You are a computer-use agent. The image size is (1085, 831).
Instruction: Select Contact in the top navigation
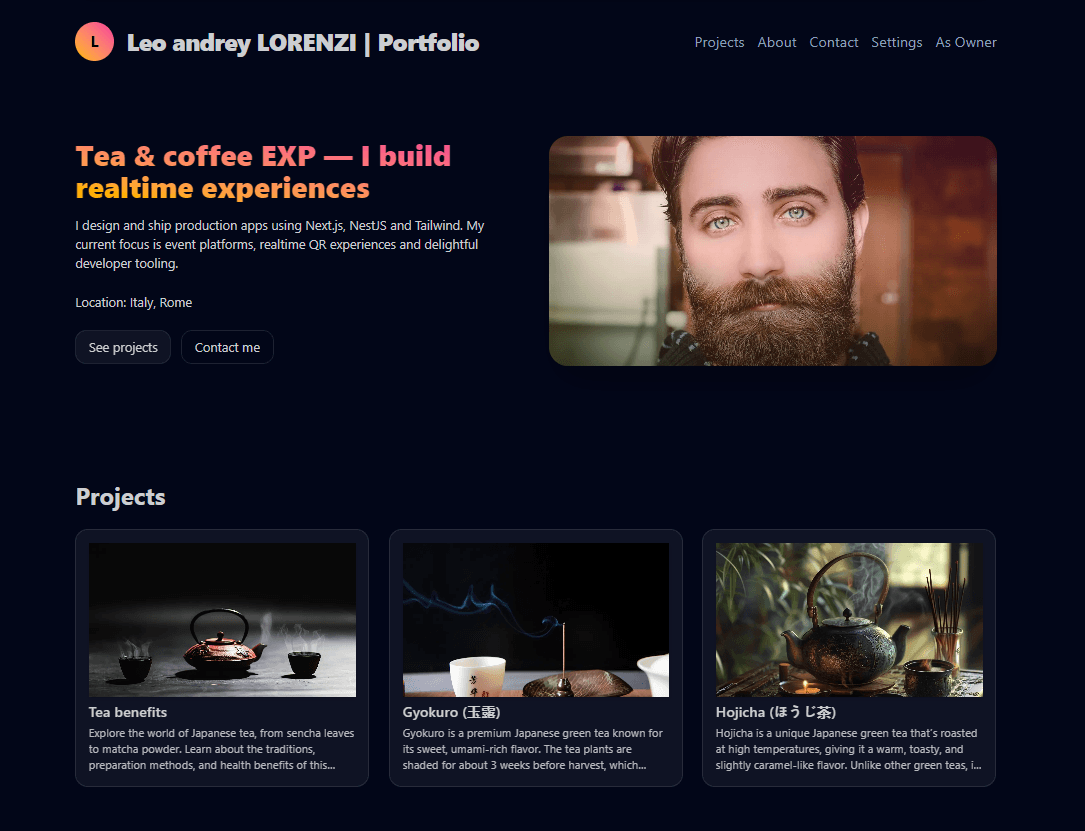click(833, 42)
